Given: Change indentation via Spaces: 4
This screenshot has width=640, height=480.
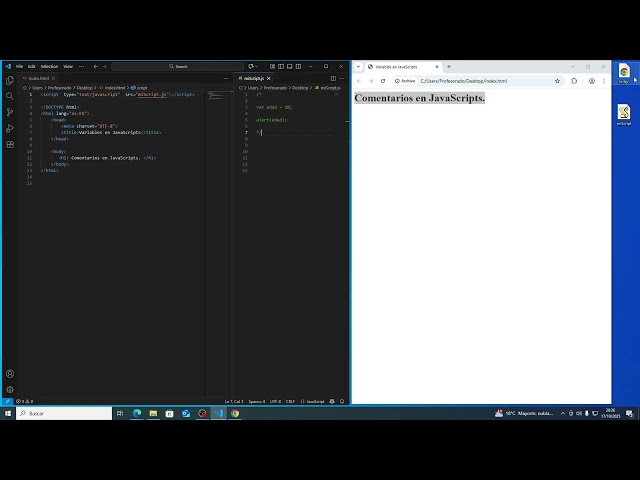Looking at the screenshot, I should pos(257,401).
